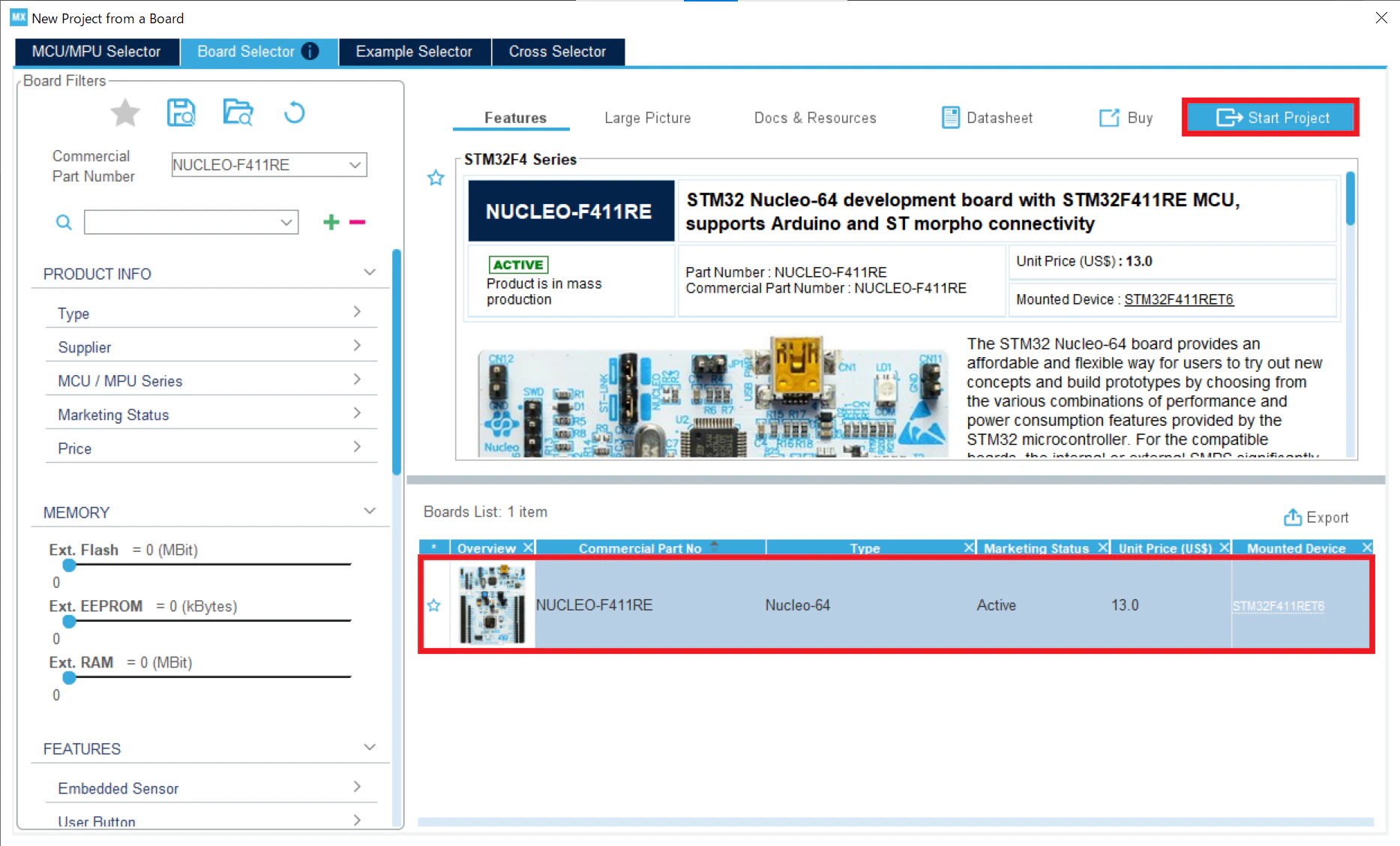The height and width of the screenshot is (846, 1400).
Task: Click the Features panel vertical scrollbar
Action: click(1350, 199)
